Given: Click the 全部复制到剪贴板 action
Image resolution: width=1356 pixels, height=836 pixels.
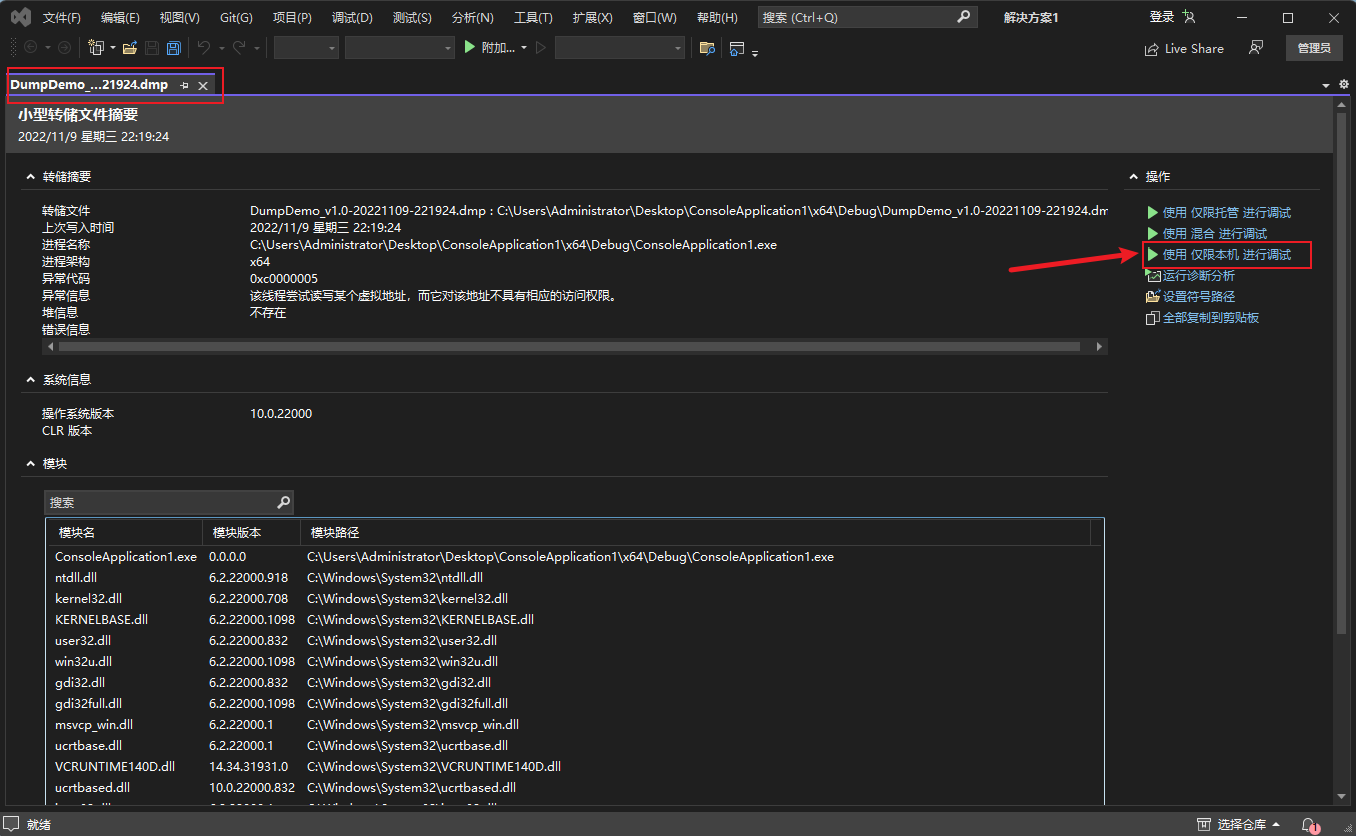Looking at the screenshot, I should click(x=1210, y=318).
